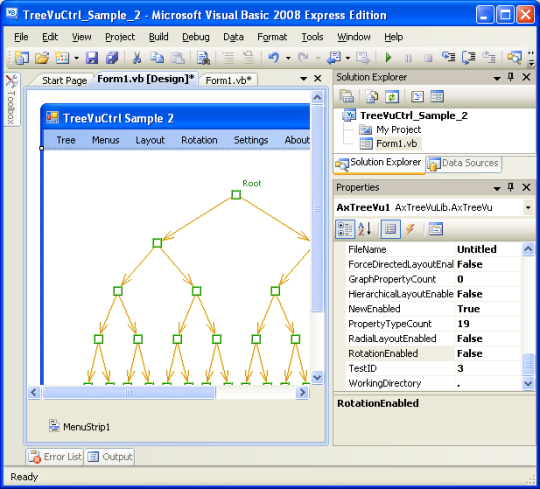
Task: Open the Error List tab
Action: tap(55, 457)
